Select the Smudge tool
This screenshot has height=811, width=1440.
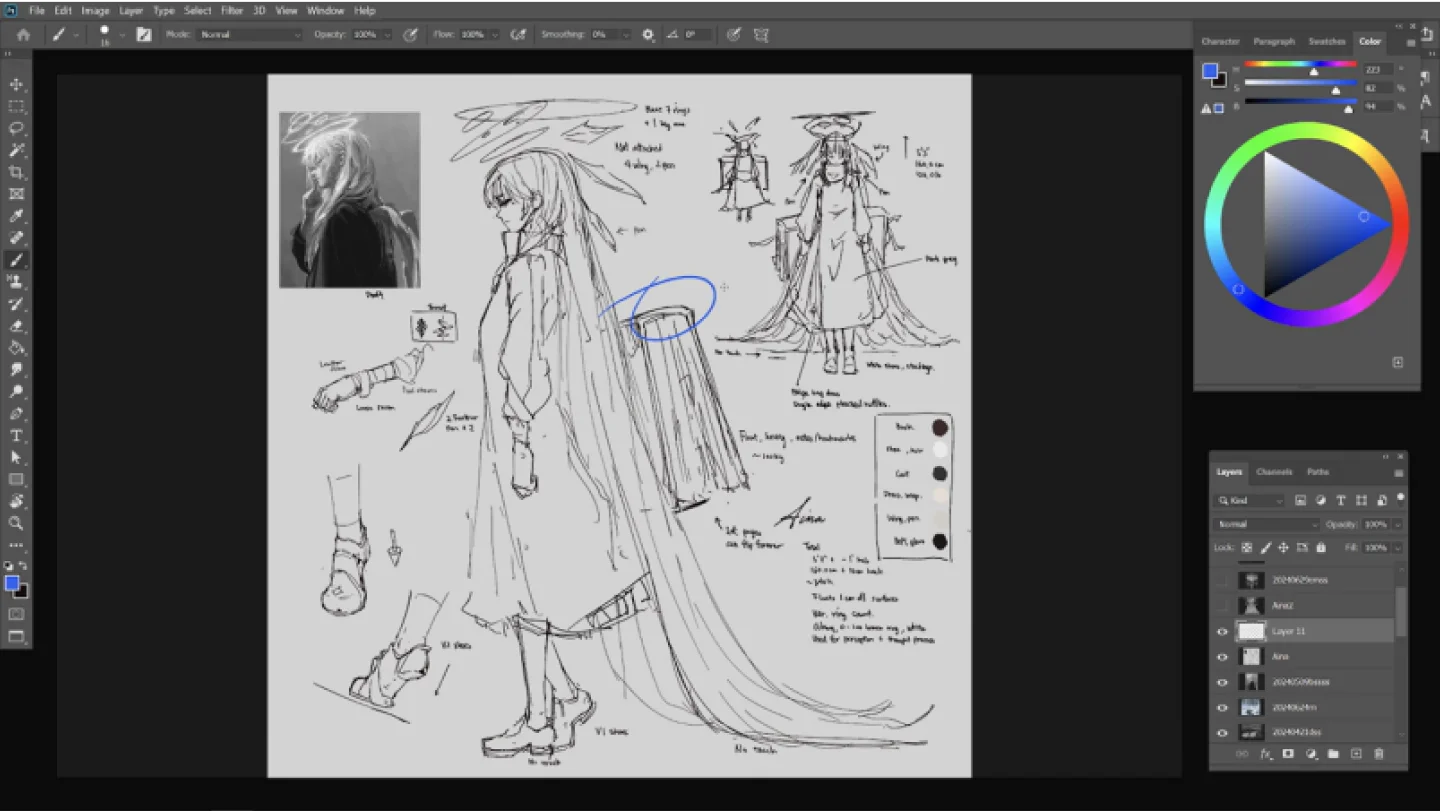tap(16, 370)
